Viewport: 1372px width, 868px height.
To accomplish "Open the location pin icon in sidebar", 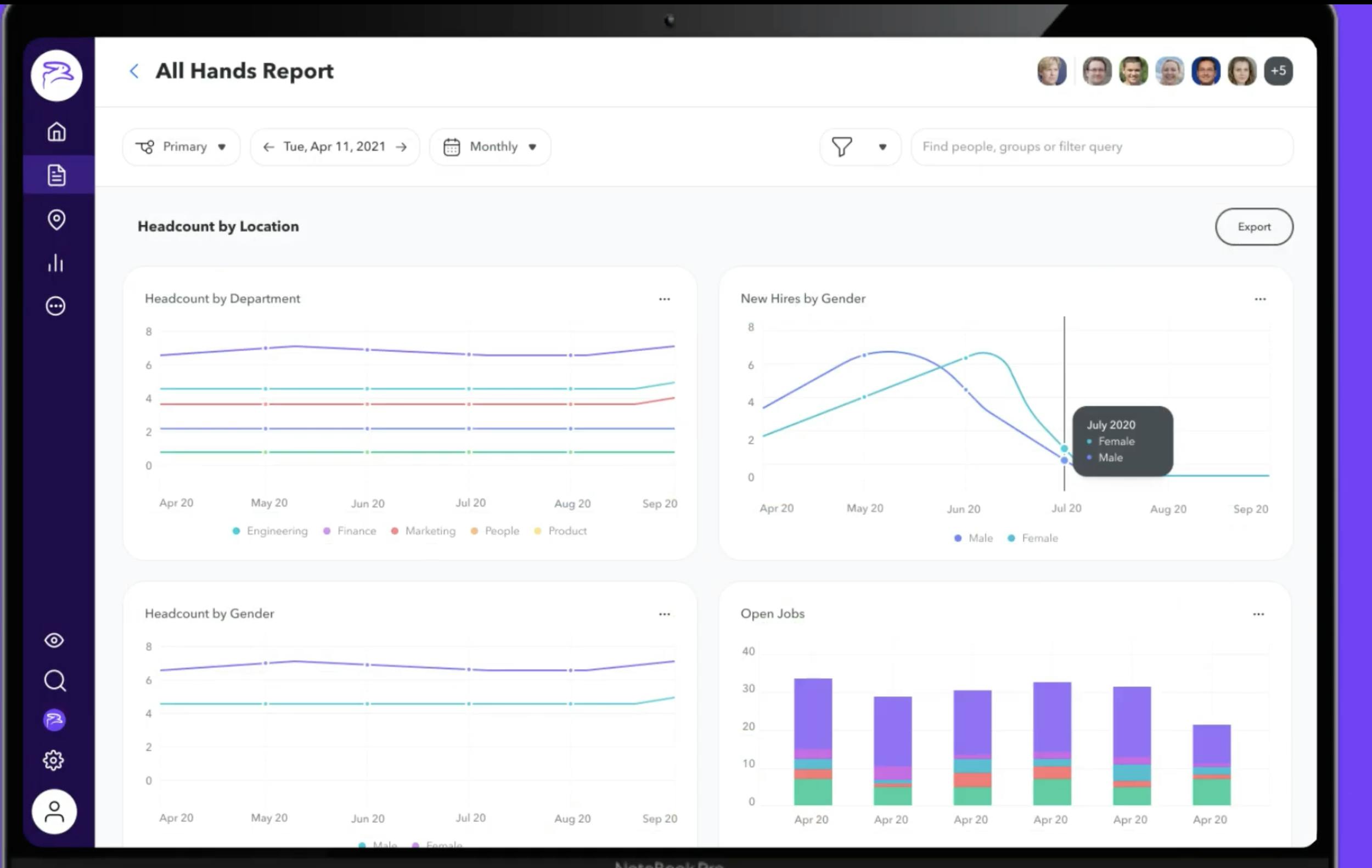I will pos(57,219).
